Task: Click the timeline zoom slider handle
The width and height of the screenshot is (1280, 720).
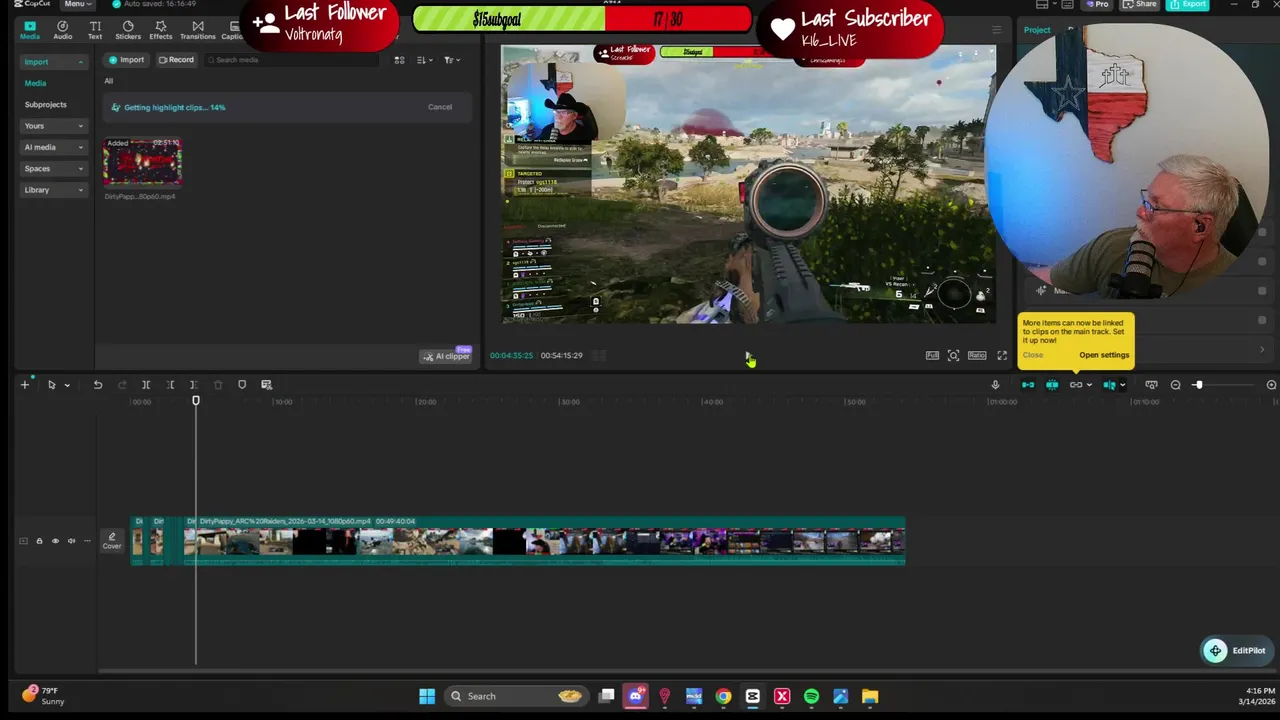Action: click(x=1197, y=385)
